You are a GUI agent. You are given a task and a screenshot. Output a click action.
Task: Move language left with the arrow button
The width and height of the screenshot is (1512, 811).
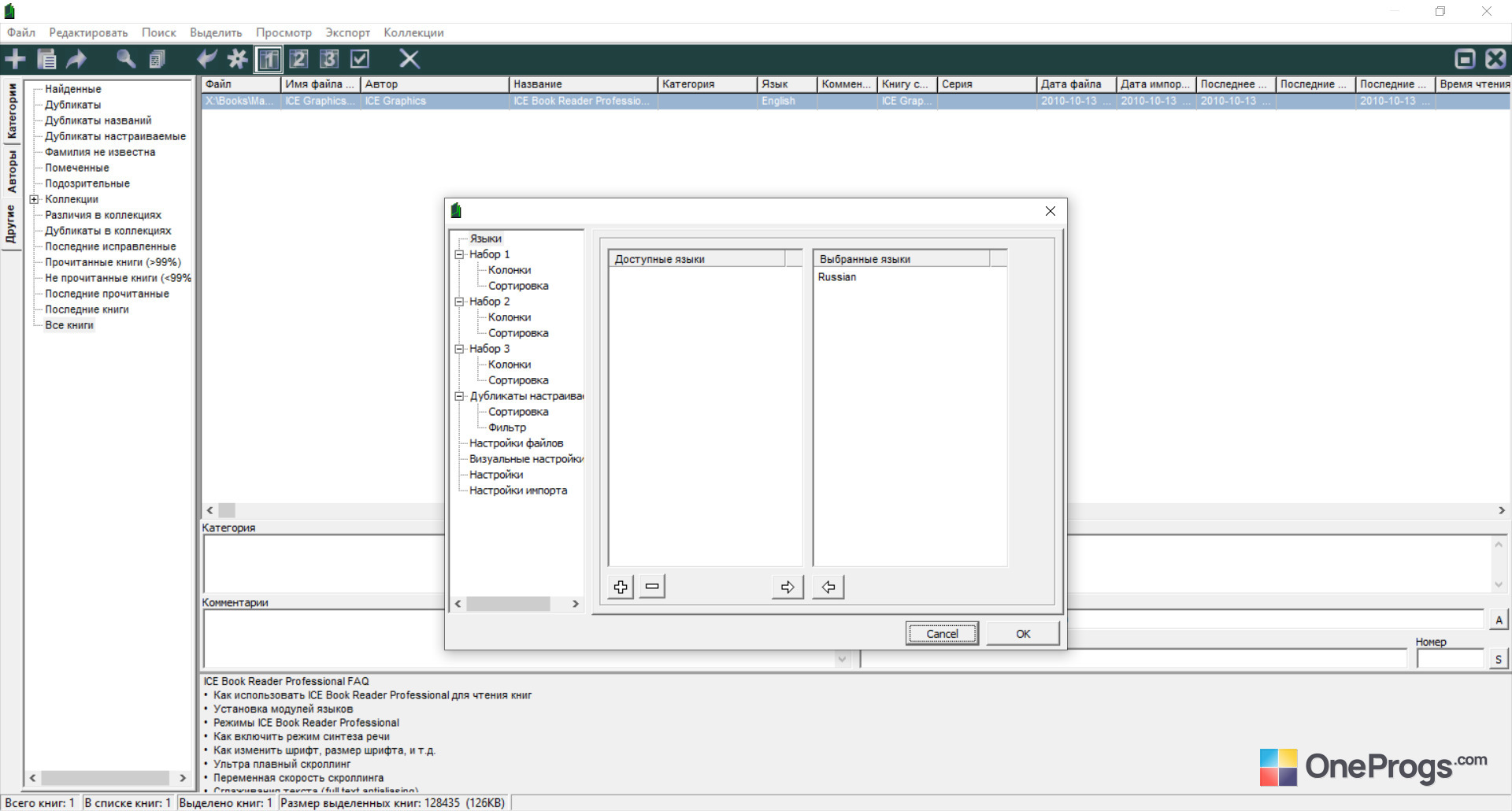pyautogui.click(x=828, y=587)
